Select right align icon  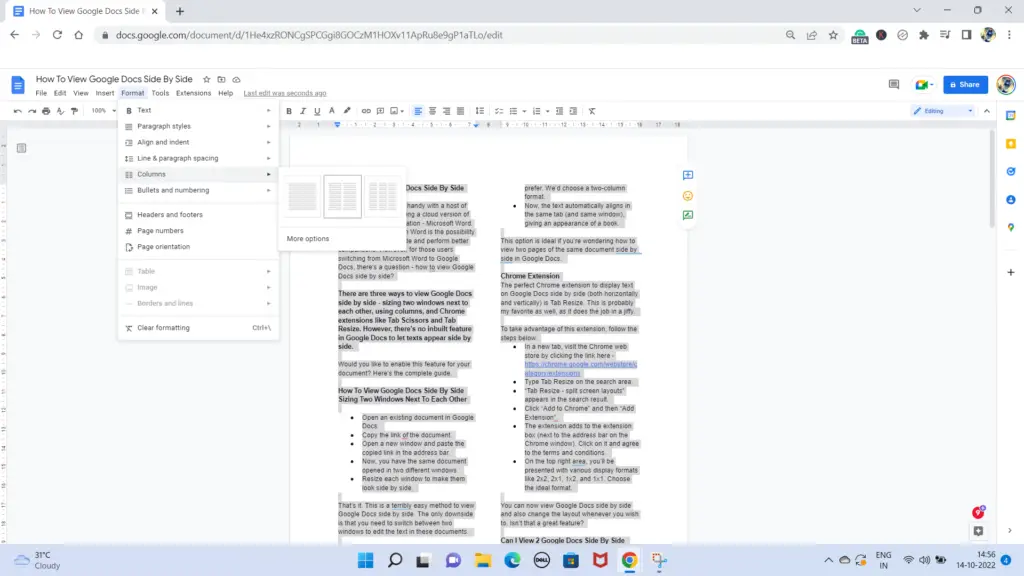tap(447, 111)
